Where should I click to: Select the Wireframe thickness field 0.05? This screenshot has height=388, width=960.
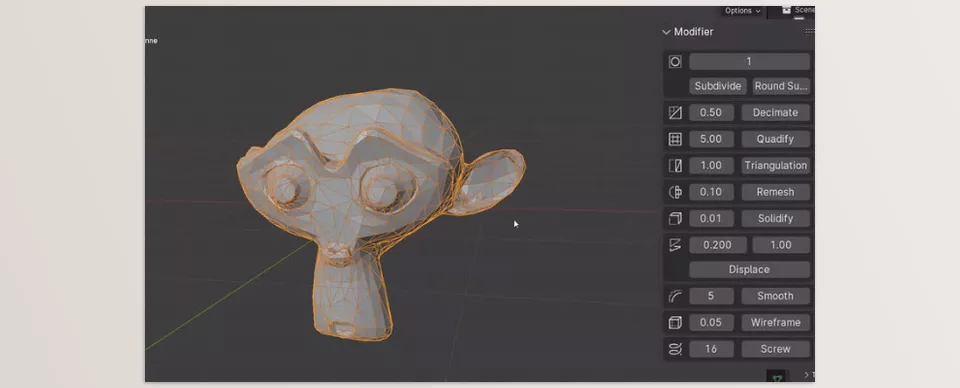click(711, 323)
